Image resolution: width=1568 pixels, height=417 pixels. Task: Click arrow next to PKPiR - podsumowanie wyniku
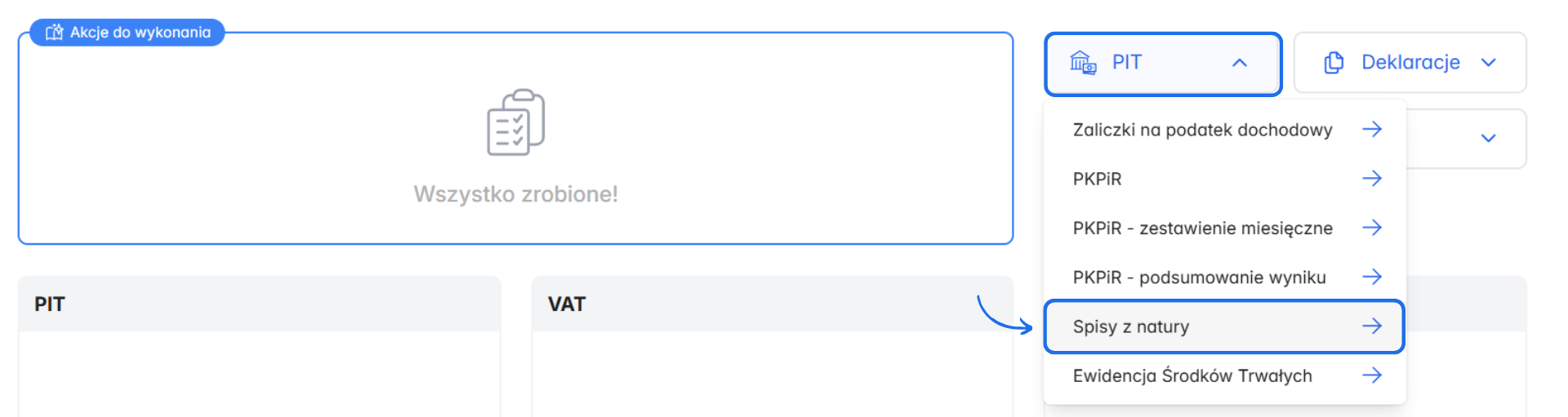[1372, 277]
